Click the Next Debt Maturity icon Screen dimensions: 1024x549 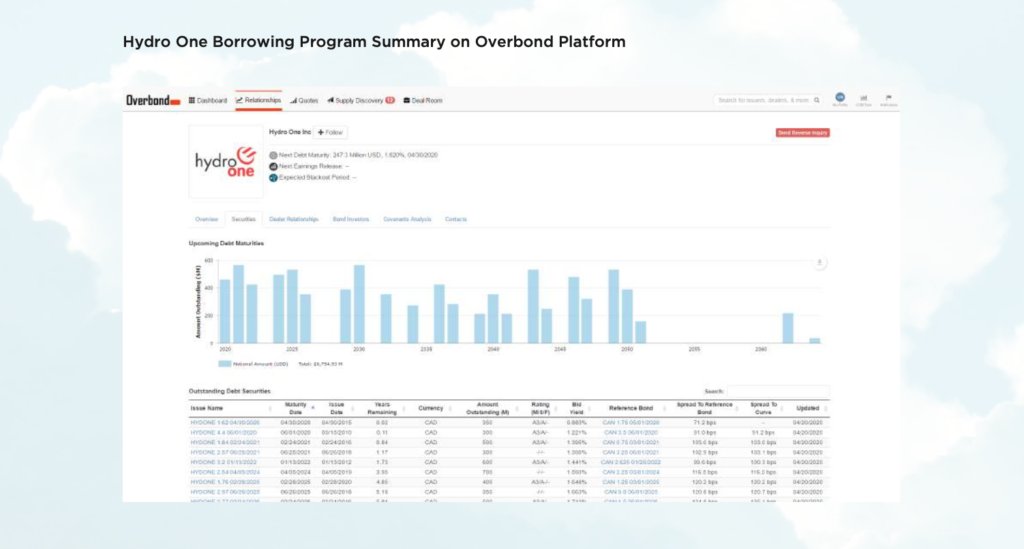(x=273, y=155)
